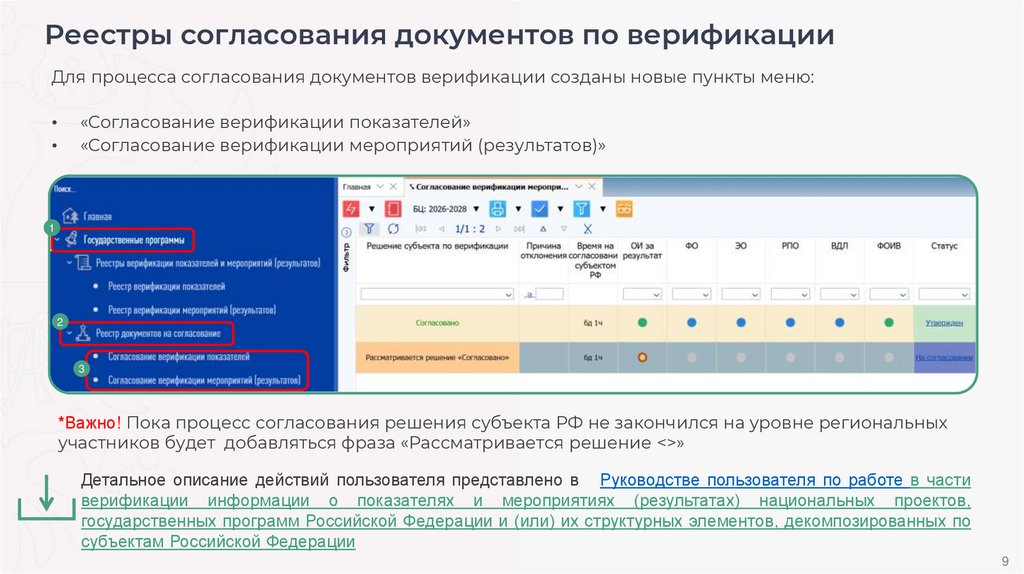
Task: Close the Главная tab
Action: coord(393,187)
